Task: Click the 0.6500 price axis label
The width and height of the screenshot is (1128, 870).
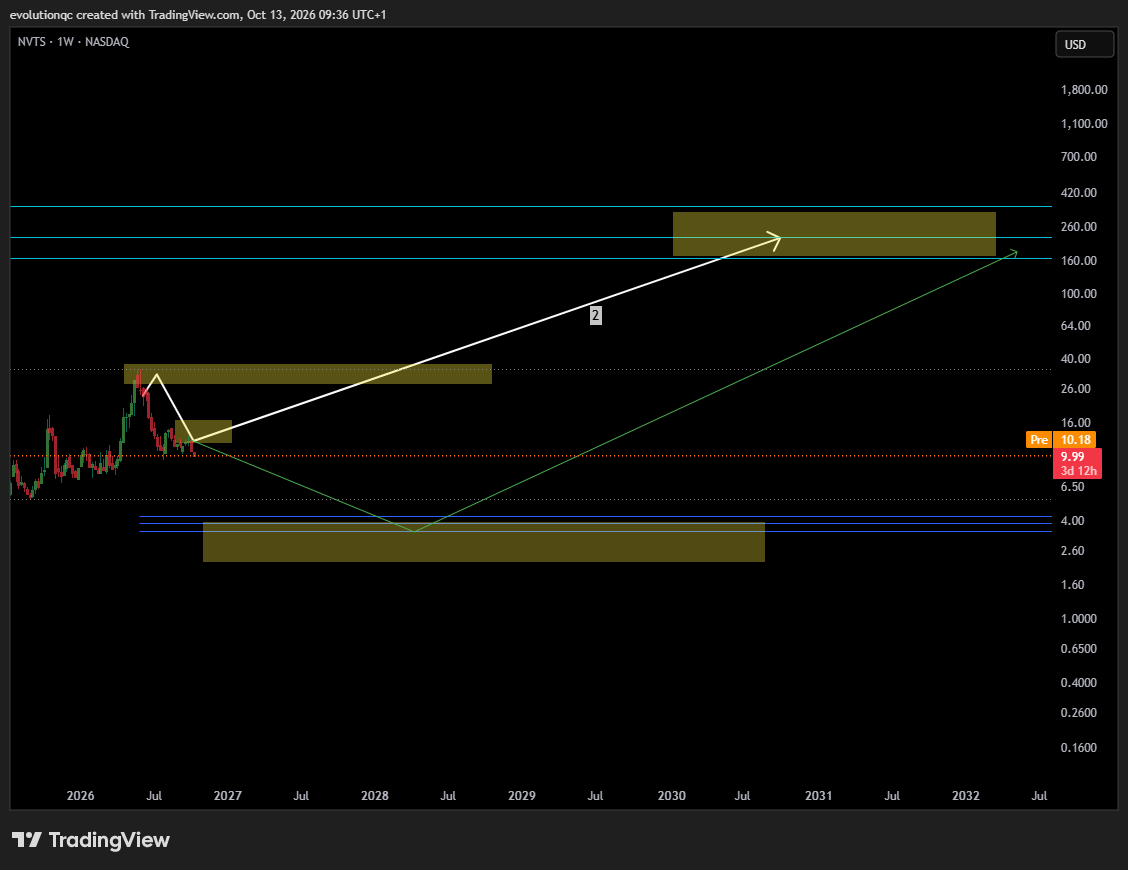Action: (x=1079, y=649)
